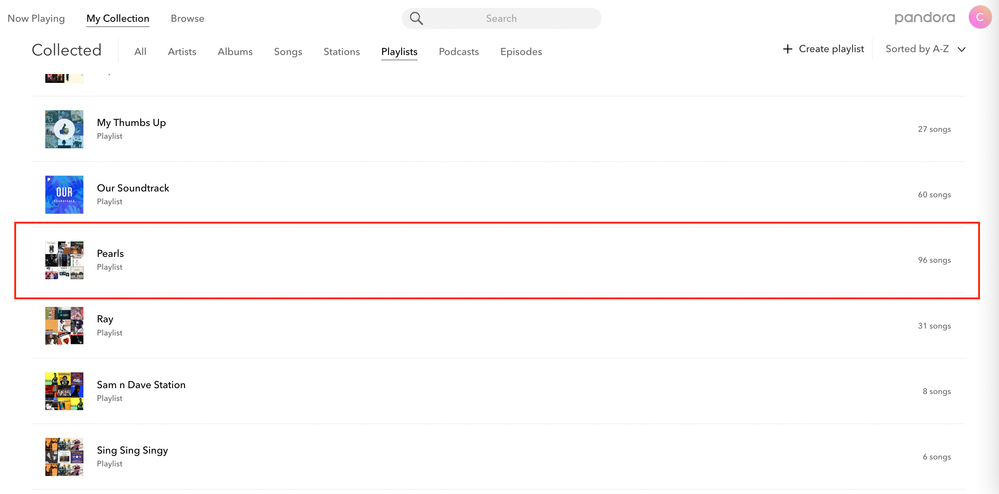View the Podcasts collection tab
This screenshot has width=999, height=494.
click(x=459, y=51)
